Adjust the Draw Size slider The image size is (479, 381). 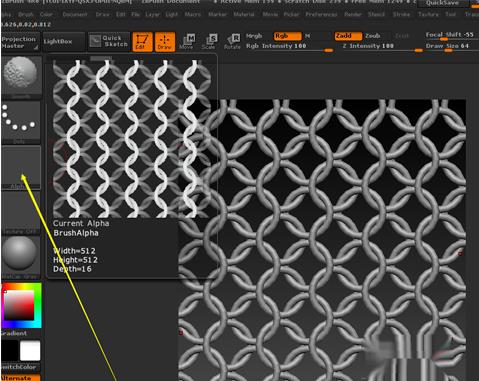[451, 47]
